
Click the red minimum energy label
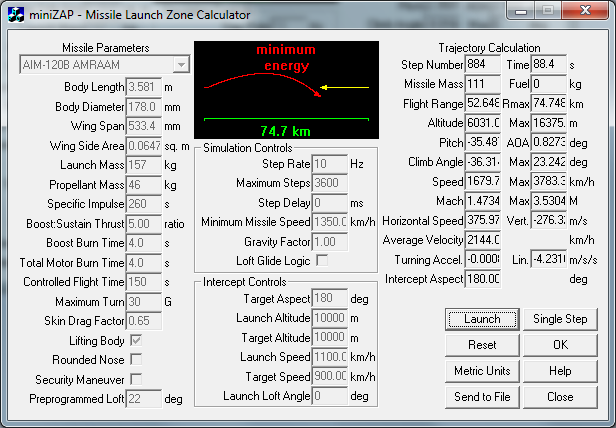coord(286,57)
